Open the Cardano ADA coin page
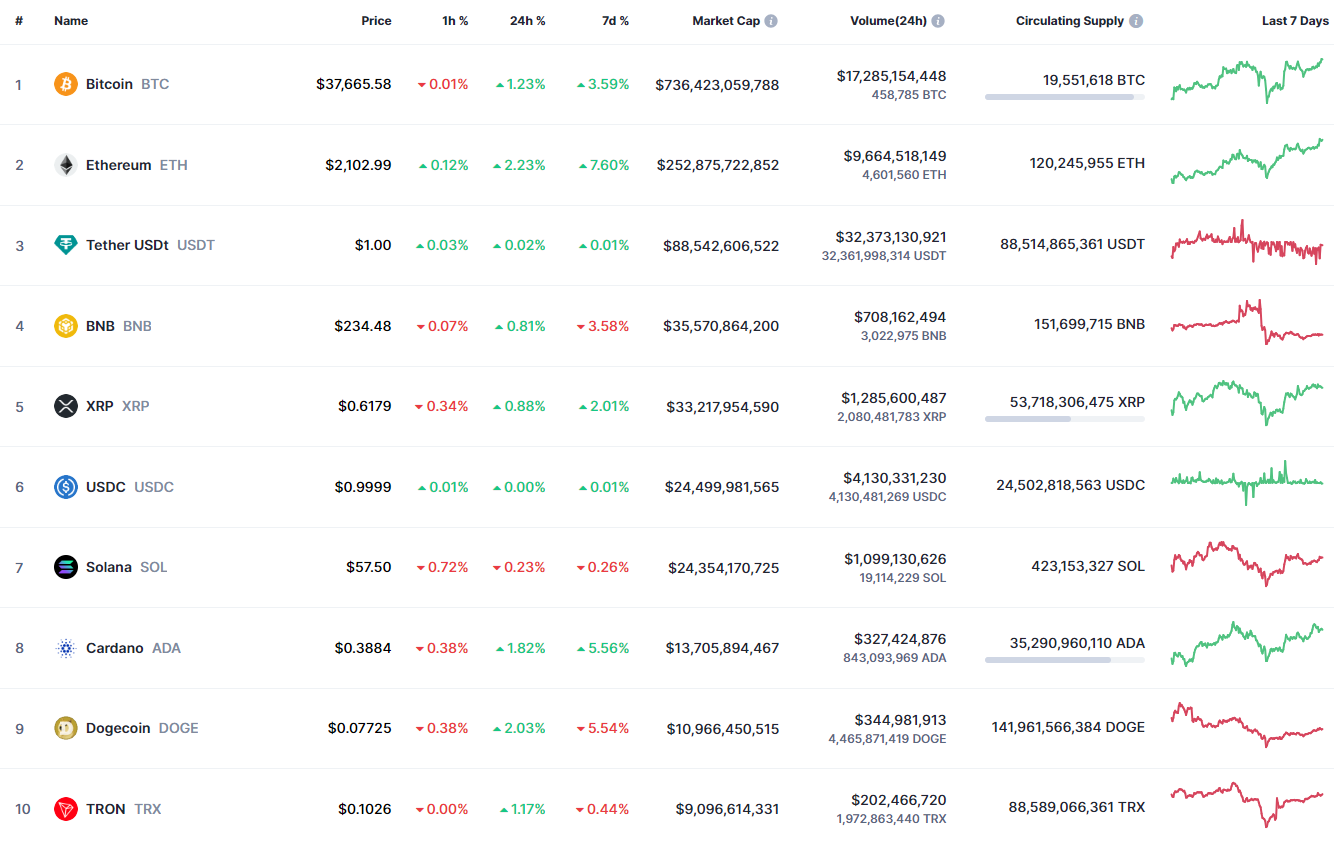Viewport: 1334px width, 841px height. pyautogui.click(x=115, y=648)
